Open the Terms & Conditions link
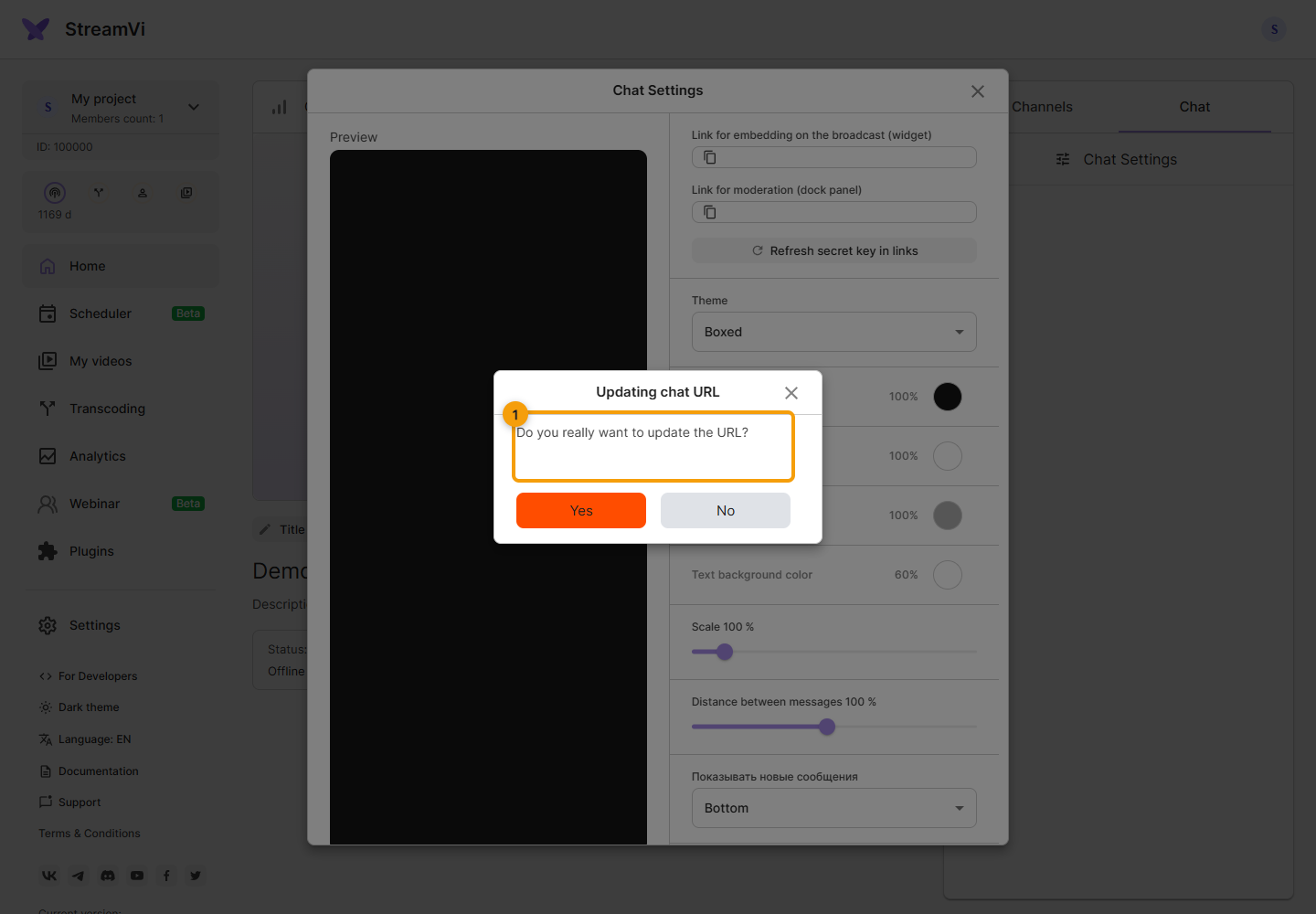 point(90,834)
